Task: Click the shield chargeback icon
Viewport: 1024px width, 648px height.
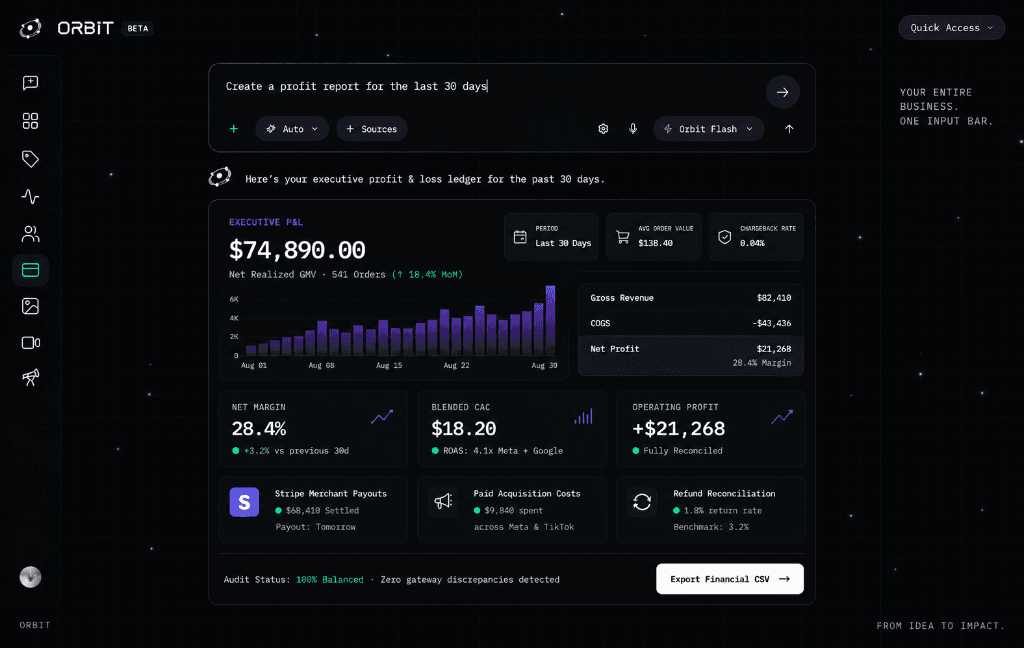Action: click(724, 237)
